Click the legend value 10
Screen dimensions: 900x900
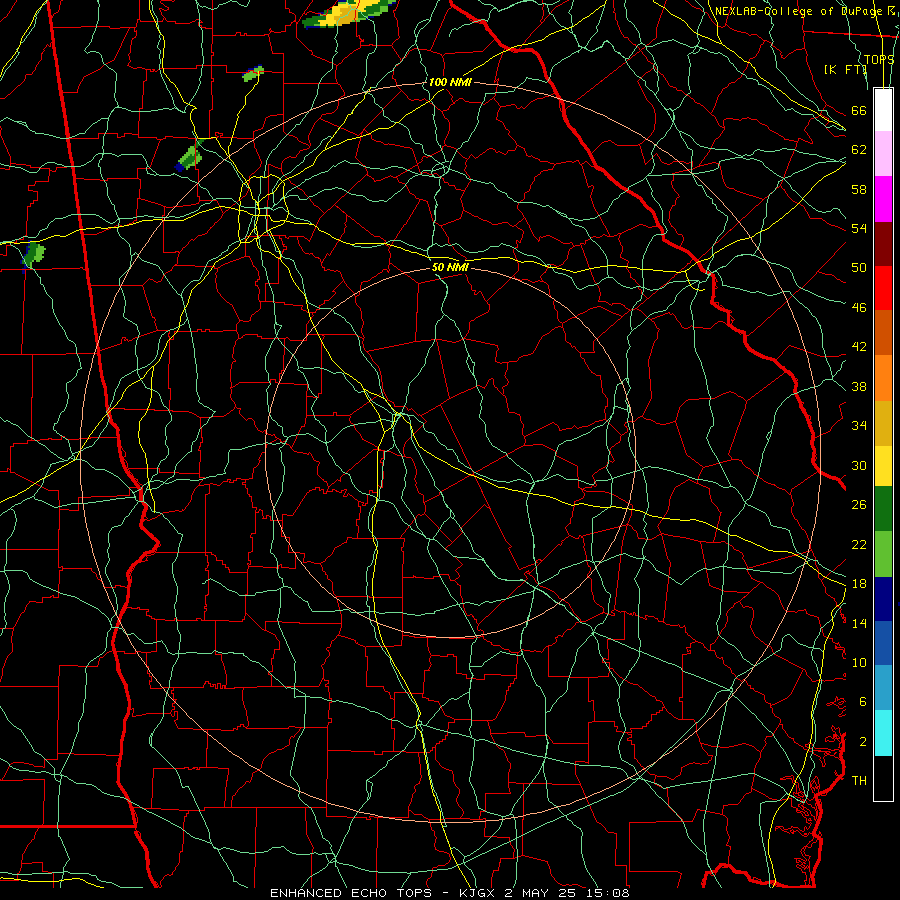[x=859, y=662]
